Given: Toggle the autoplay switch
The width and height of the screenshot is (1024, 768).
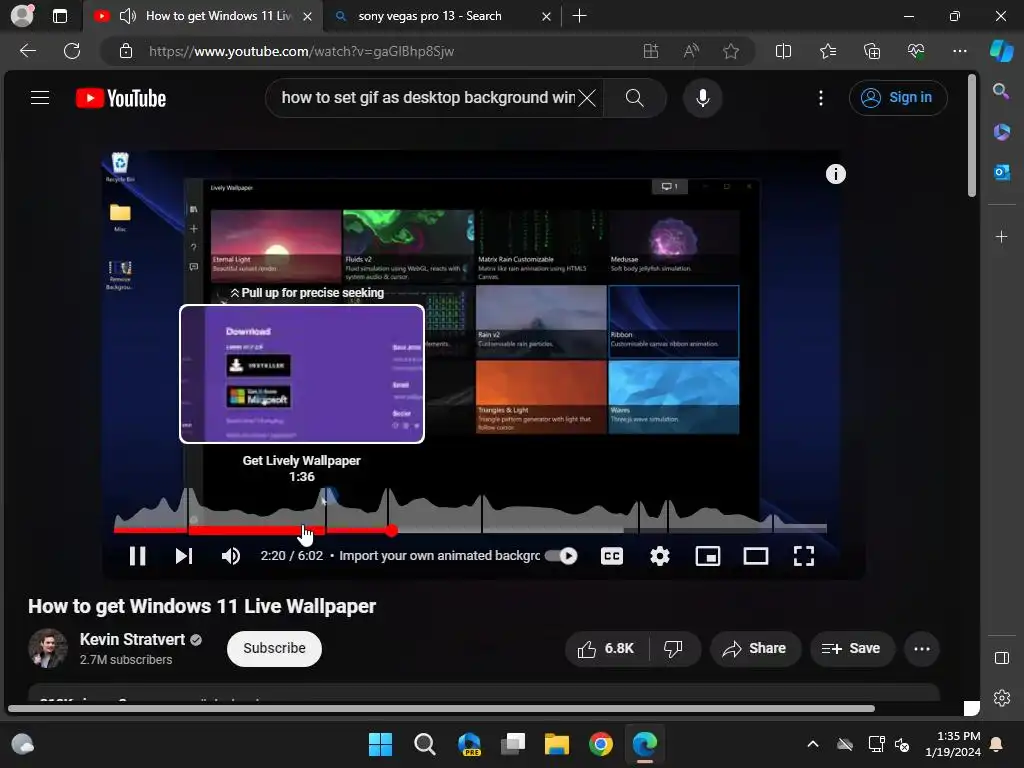Looking at the screenshot, I should [562, 556].
